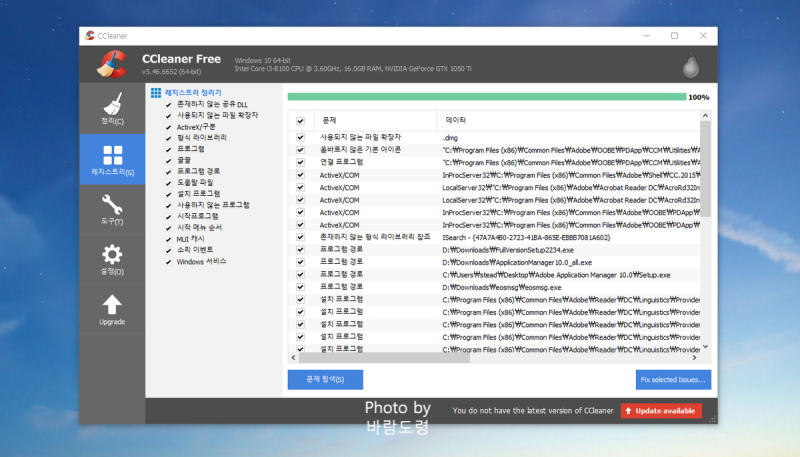The height and width of the screenshot is (457, 800).
Task: Toggle the ActiveX/구분 checkbox in left list
Action: [168, 127]
